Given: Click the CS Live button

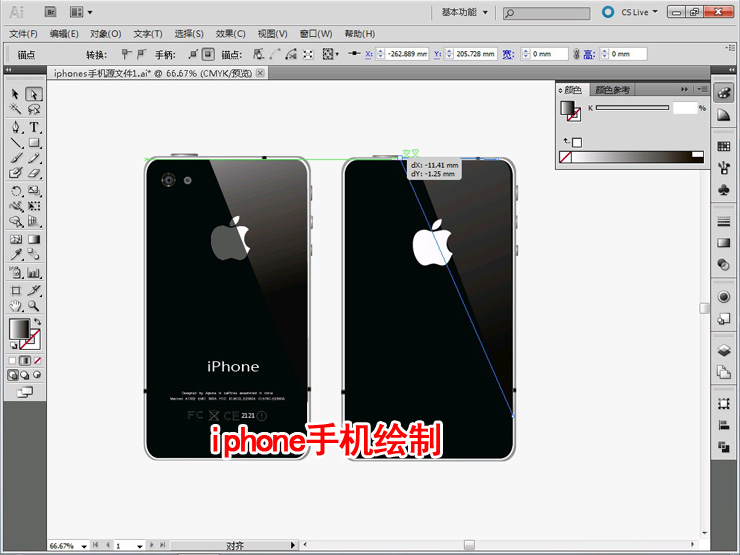Looking at the screenshot, I should (632, 12).
